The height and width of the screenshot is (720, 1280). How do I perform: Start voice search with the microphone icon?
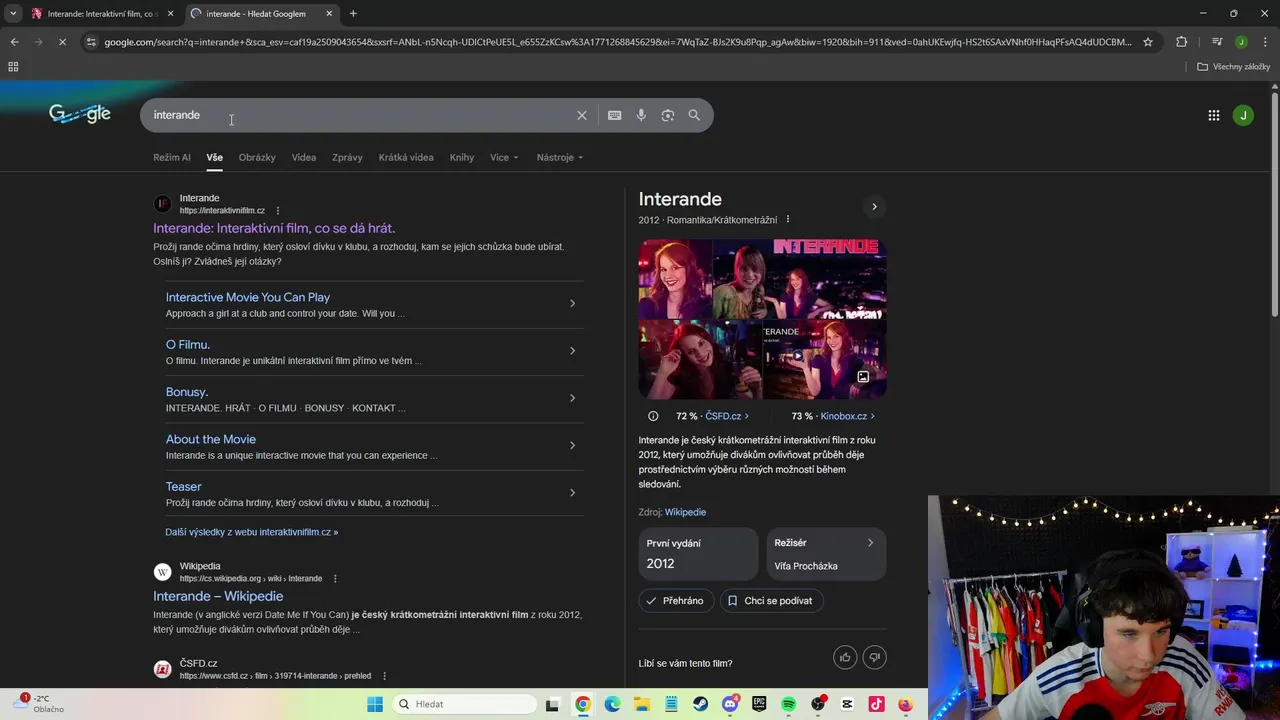(x=641, y=115)
